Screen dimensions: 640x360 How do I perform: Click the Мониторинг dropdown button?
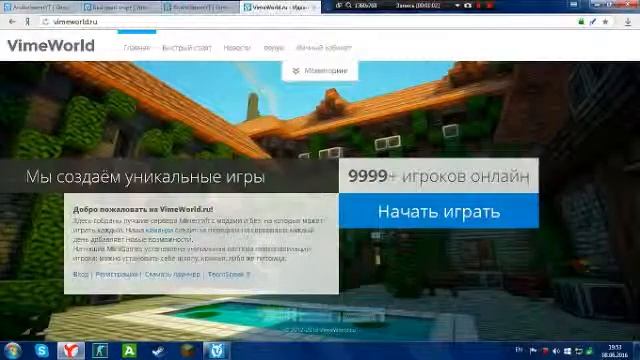(x=320, y=71)
